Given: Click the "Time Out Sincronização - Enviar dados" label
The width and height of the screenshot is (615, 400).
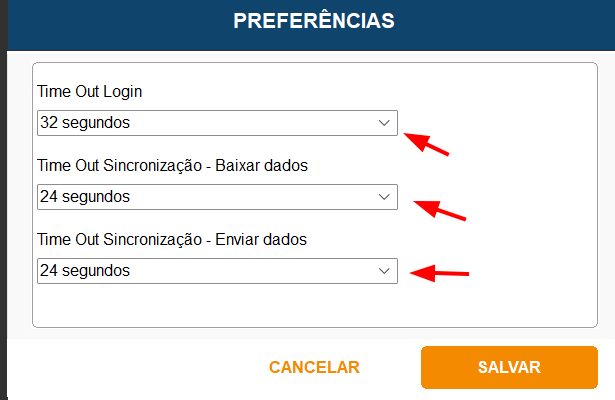Looking at the screenshot, I should (171, 240).
